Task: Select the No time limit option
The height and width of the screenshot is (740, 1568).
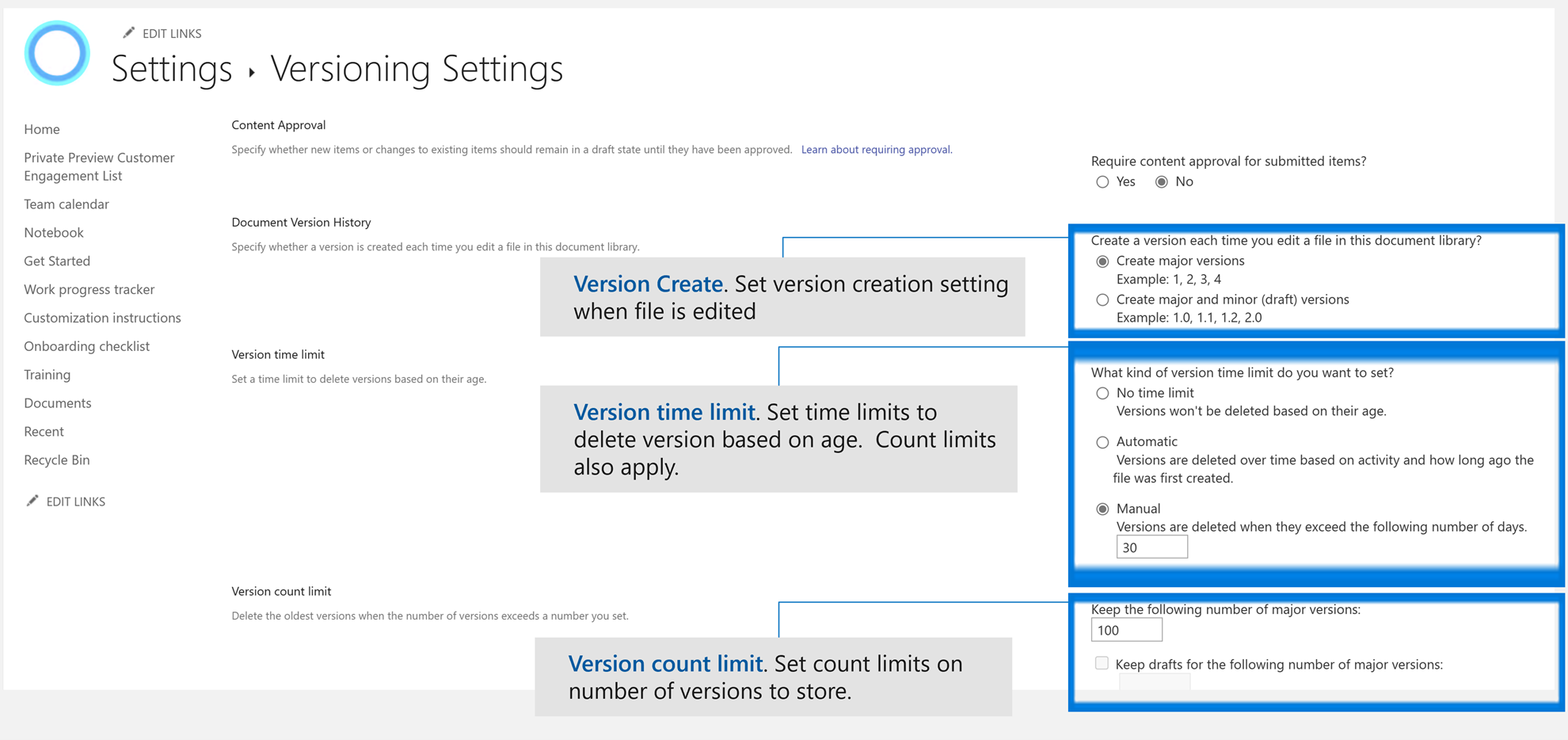Action: 1102,394
